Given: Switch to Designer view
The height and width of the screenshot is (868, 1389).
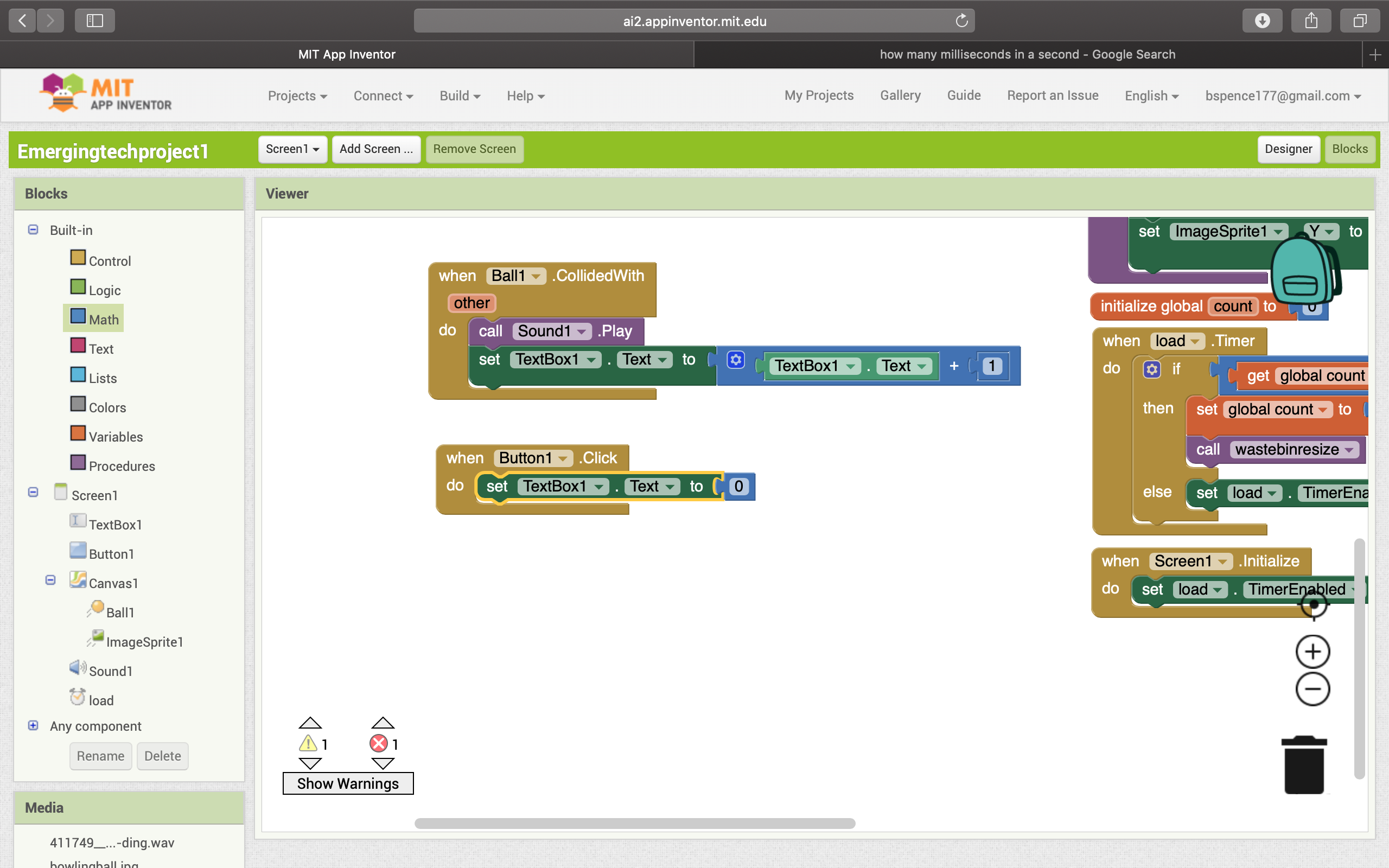Looking at the screenshot, I should [1288, 149].
